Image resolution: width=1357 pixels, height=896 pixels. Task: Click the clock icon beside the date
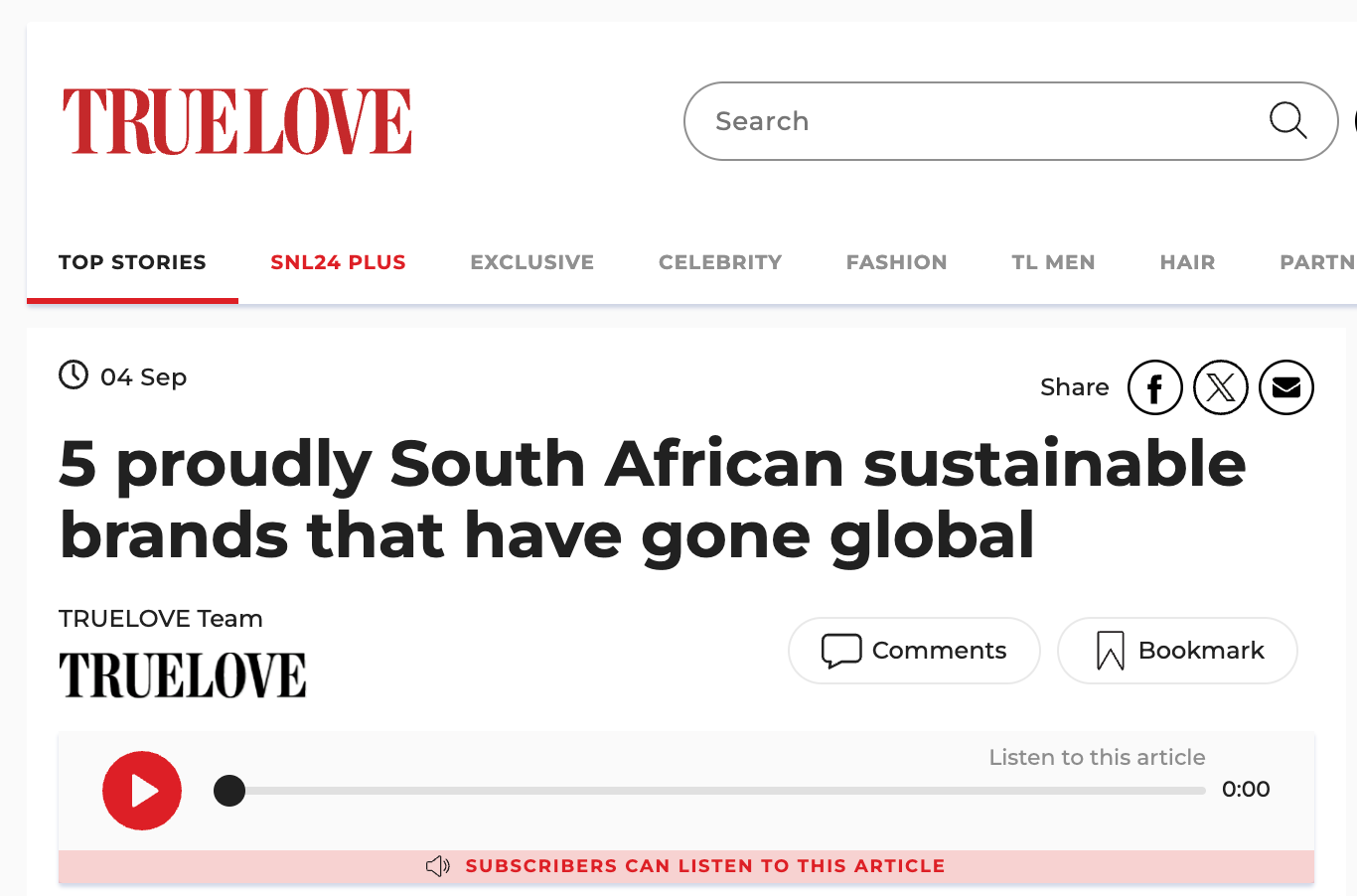[x=74, y=375]
